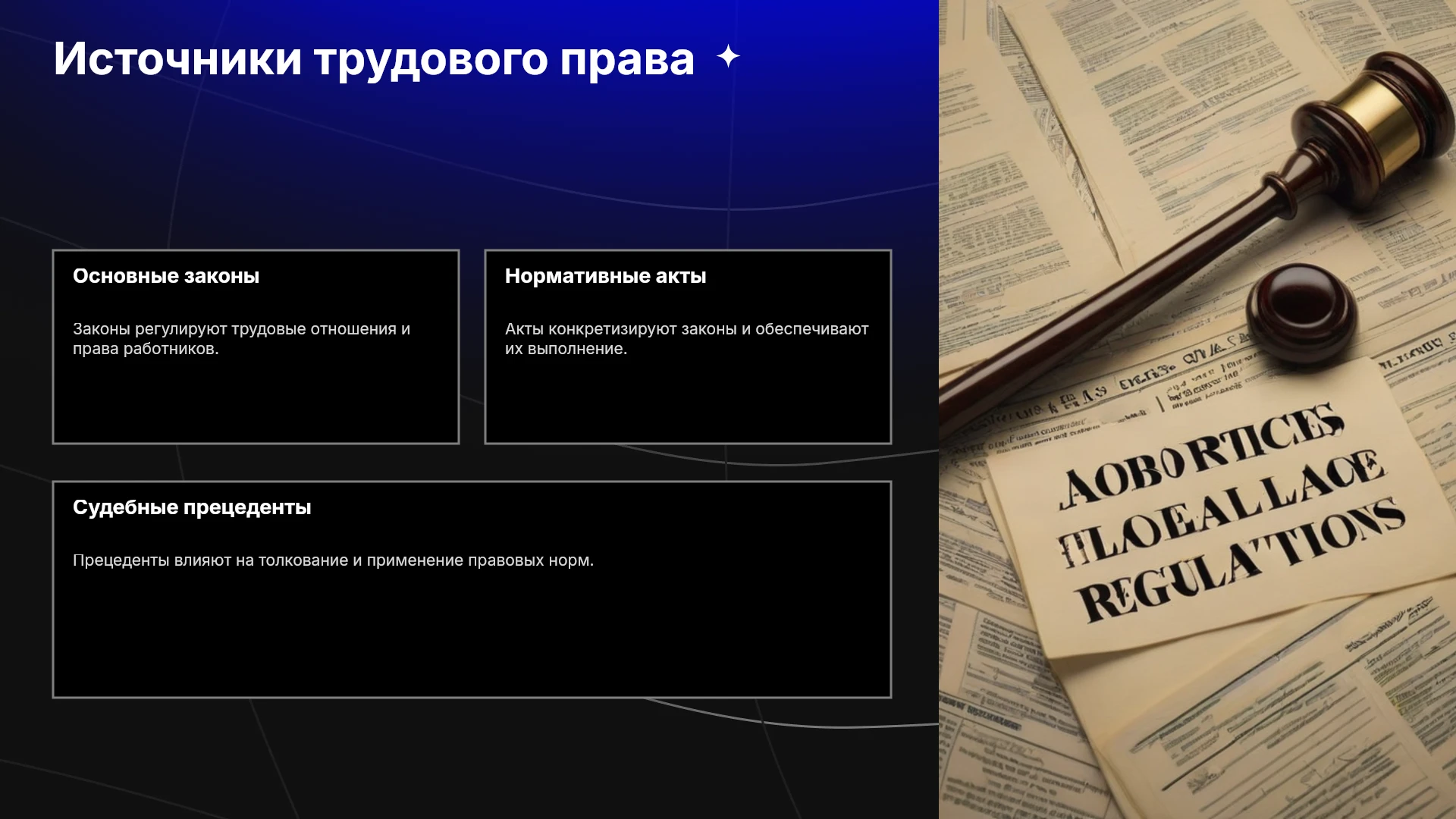Screen dimensions: 1456x819
Task: Select the "Нормативные акты" heading
Action: 605,276
